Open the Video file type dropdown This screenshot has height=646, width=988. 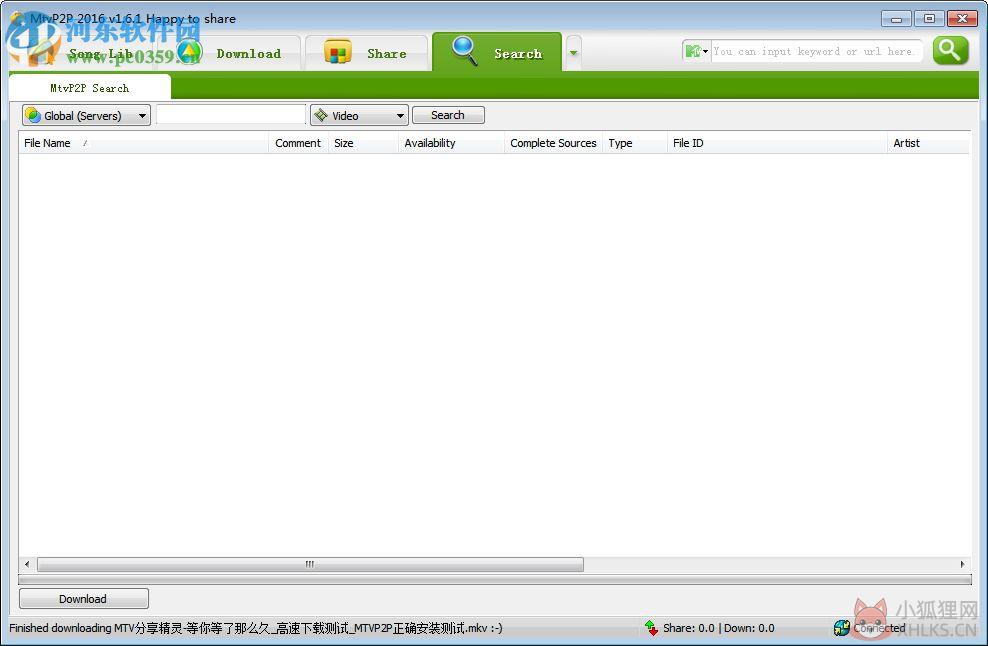pos(359,115)
